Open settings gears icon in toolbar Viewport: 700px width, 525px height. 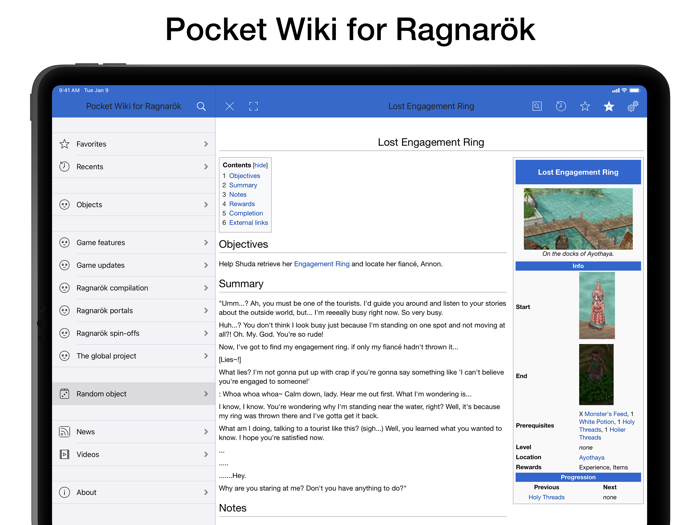tap(633, 106)
